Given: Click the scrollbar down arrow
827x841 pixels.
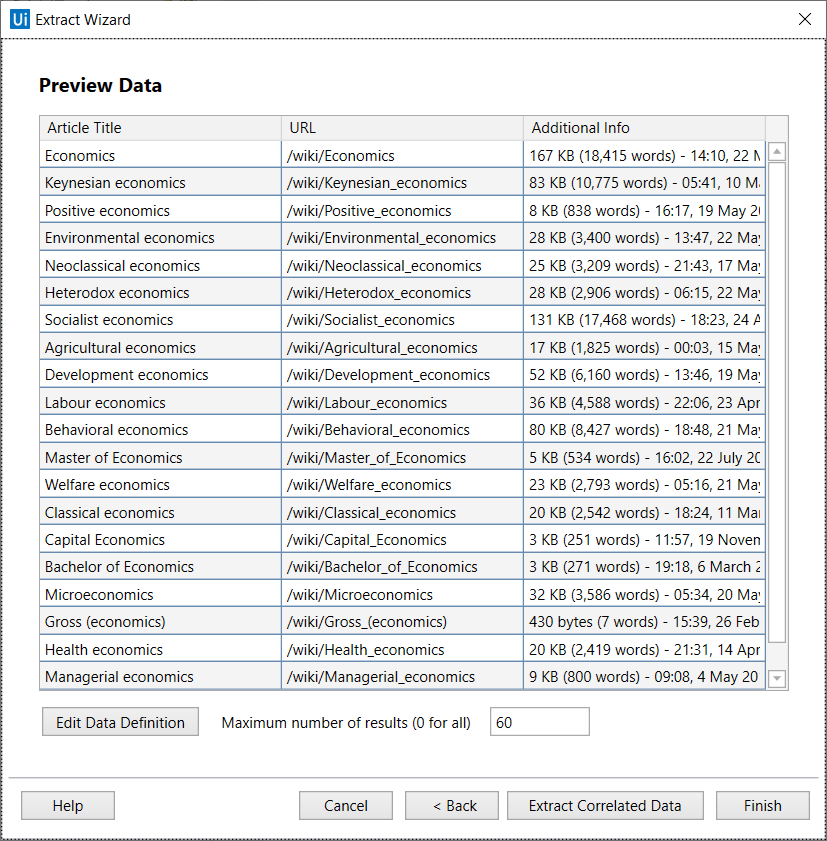Looking at the screenshot, I should tap(777, 678).
